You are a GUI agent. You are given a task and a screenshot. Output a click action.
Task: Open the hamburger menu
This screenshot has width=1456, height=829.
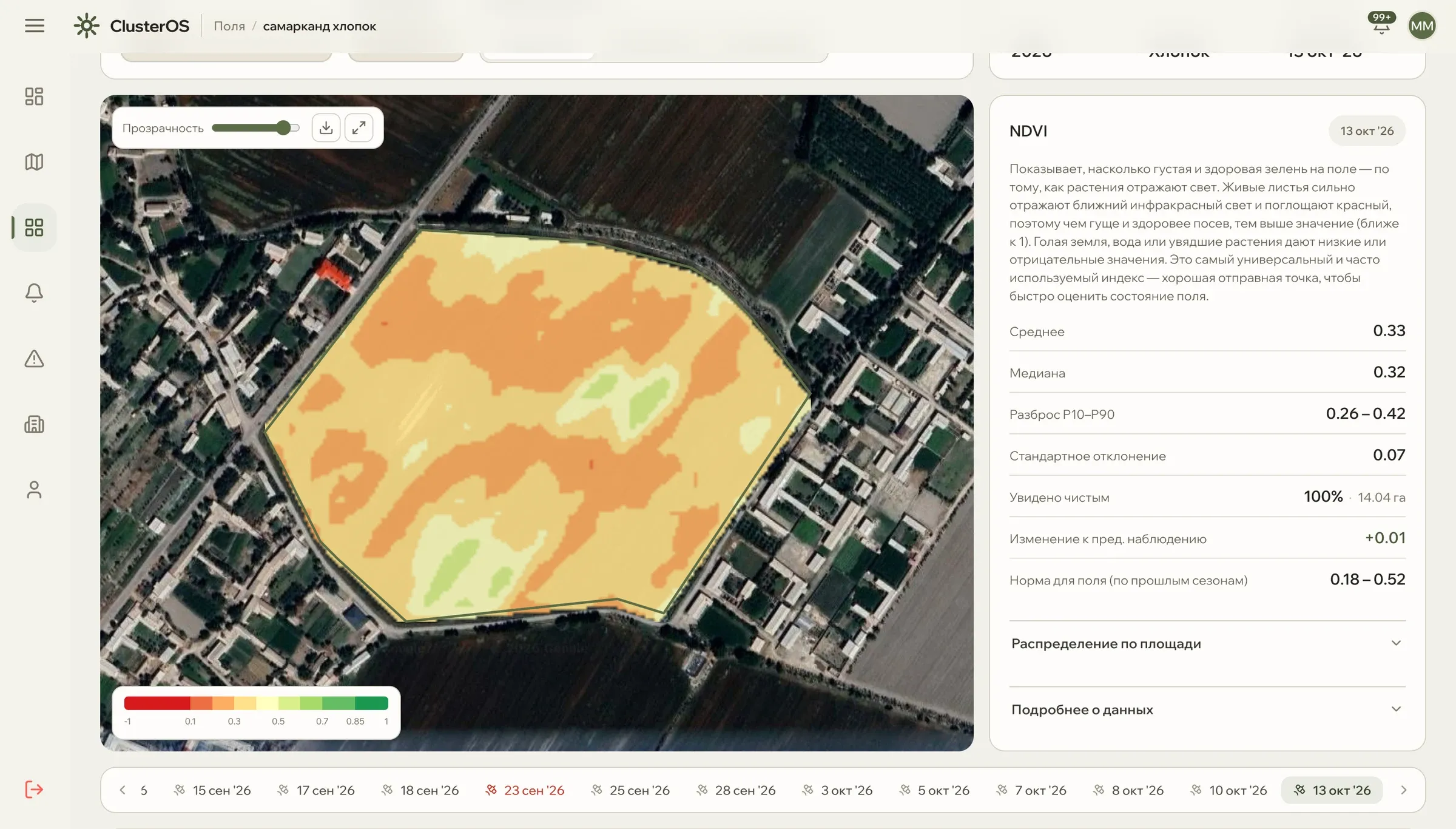[x=35, y=25]
